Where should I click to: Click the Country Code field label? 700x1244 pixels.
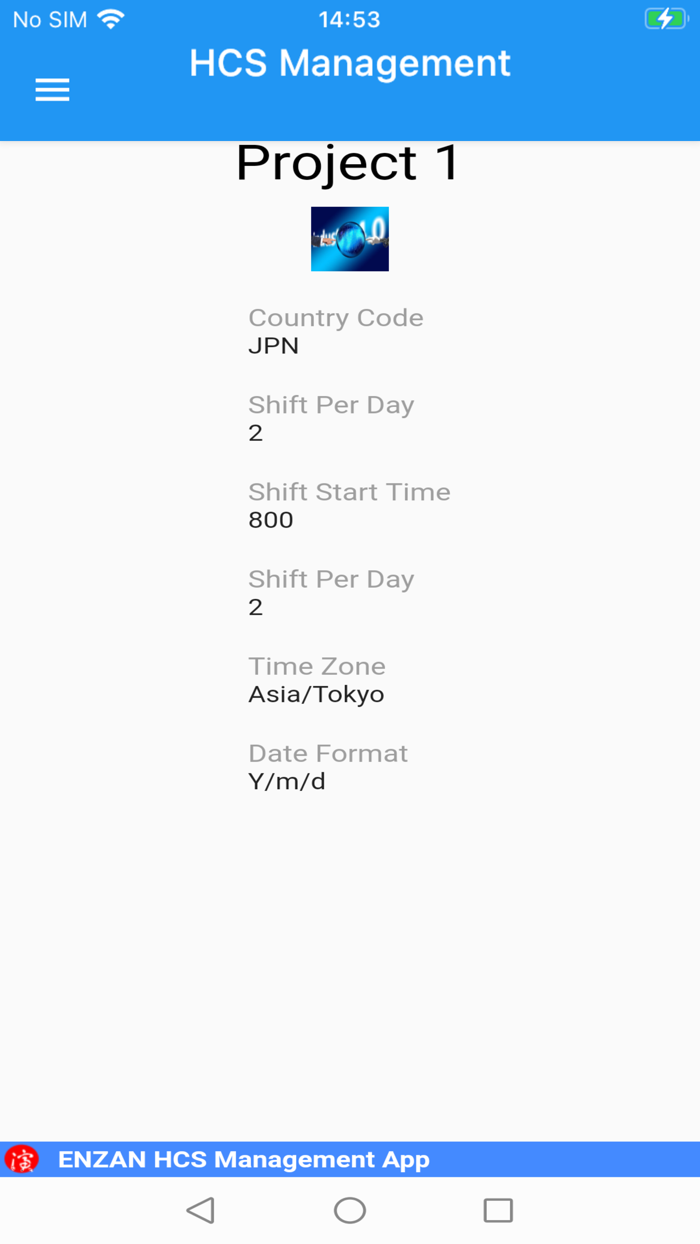click(x=335, y=318)
